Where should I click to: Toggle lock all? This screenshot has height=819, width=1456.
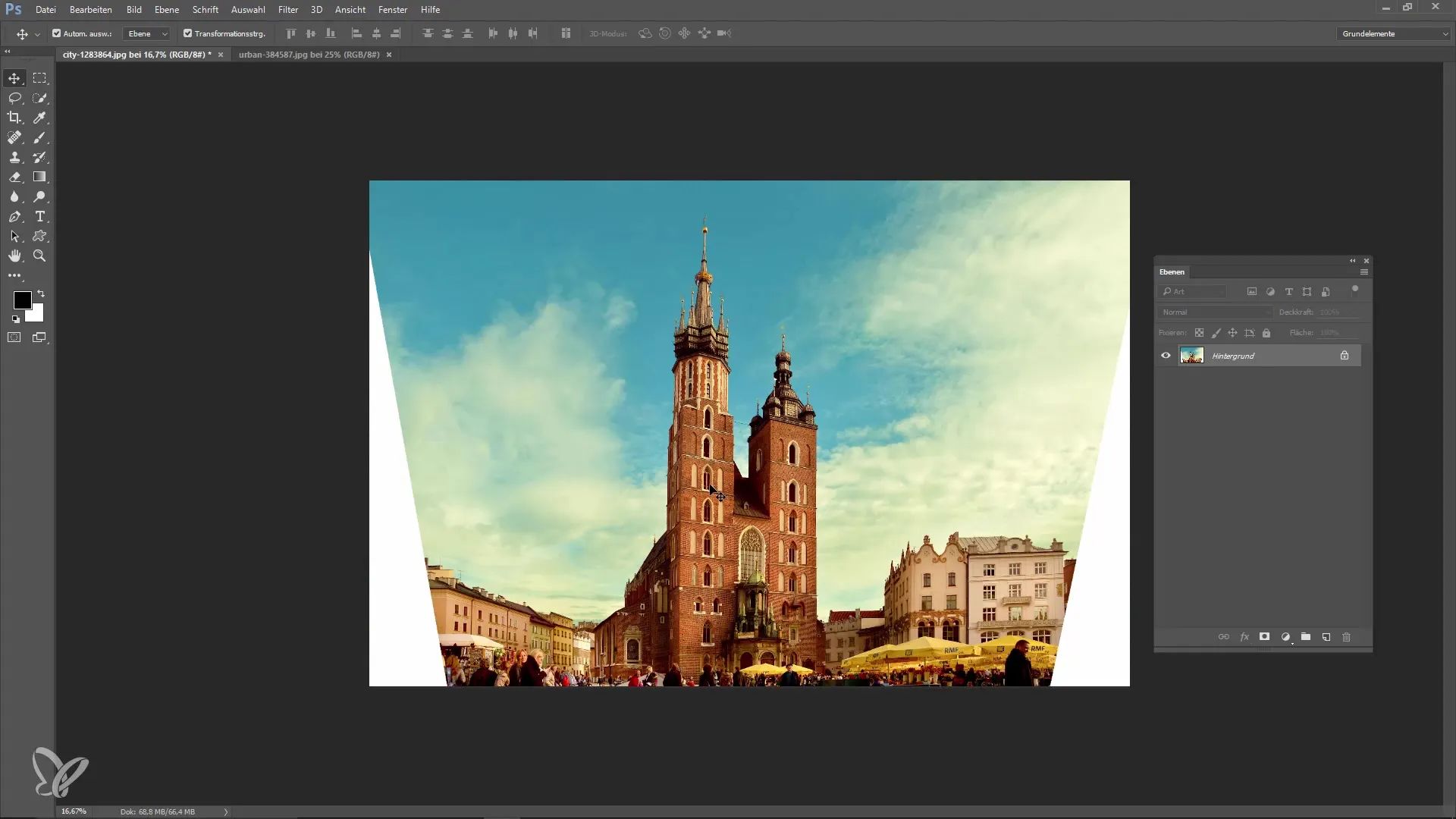(1266, 333)
